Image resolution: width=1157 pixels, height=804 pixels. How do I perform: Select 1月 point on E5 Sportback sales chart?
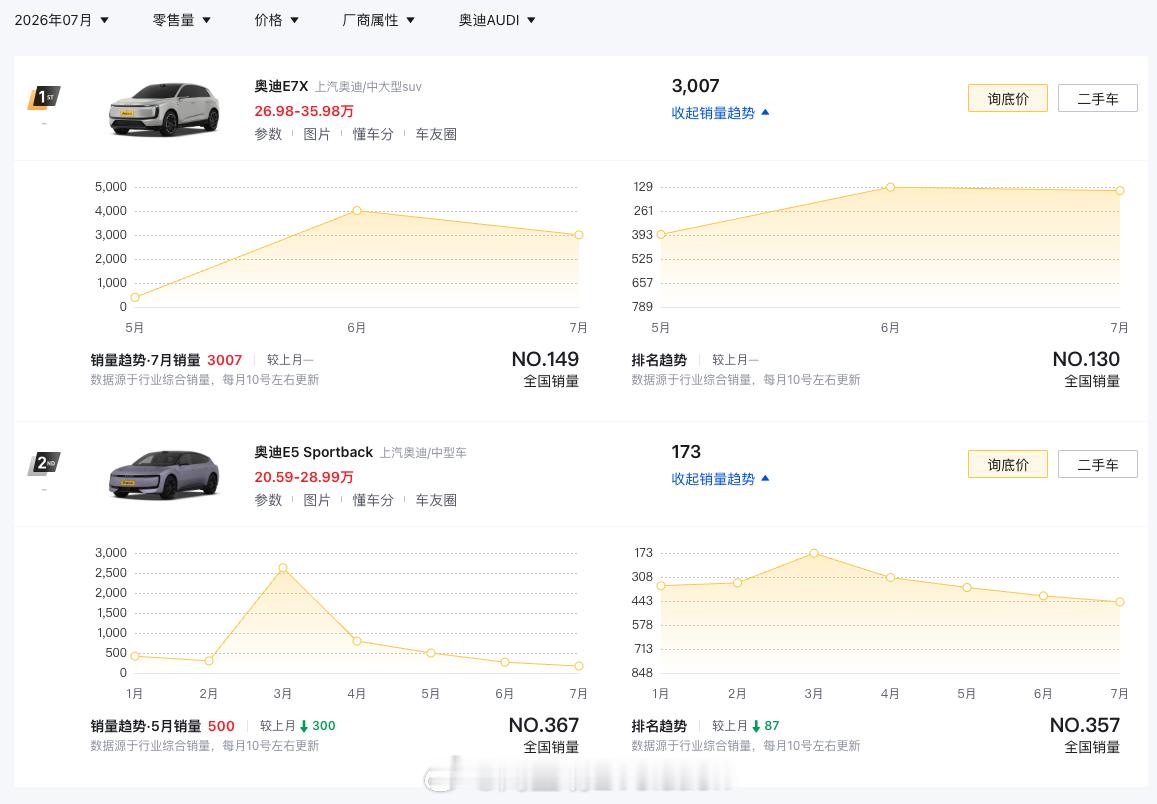pyautogui.click(x=134, y=656)
